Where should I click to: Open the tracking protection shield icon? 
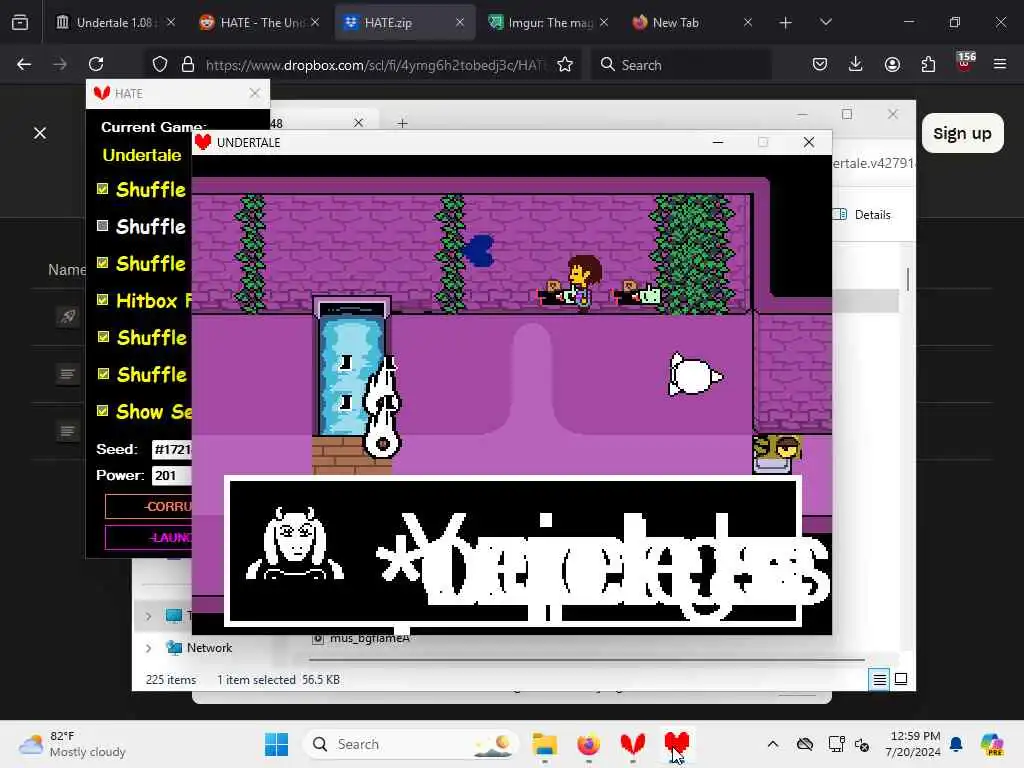[x=160, y=64]
